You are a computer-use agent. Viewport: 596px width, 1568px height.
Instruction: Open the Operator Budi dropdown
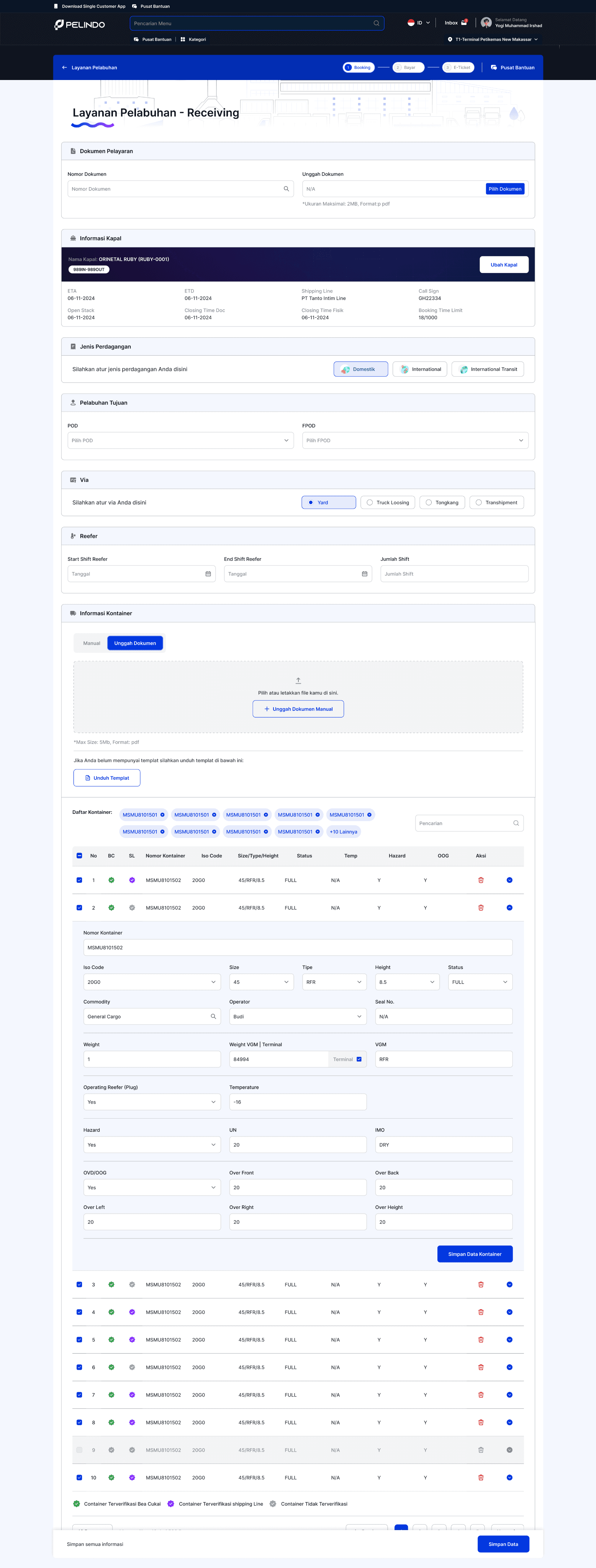tap(298, 1016)
